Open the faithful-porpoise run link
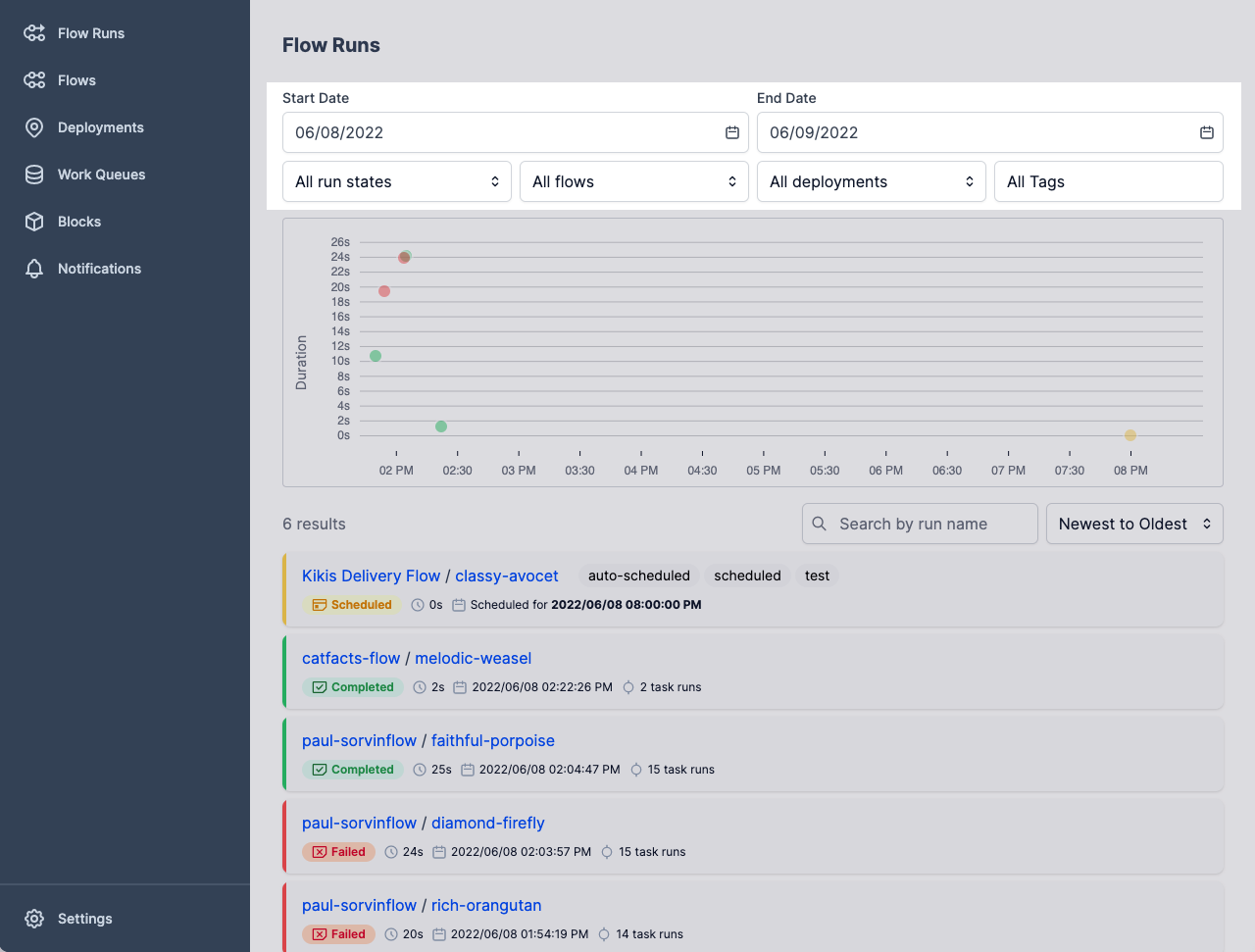The image size is (1255, 952). click(x=493, y=740)
